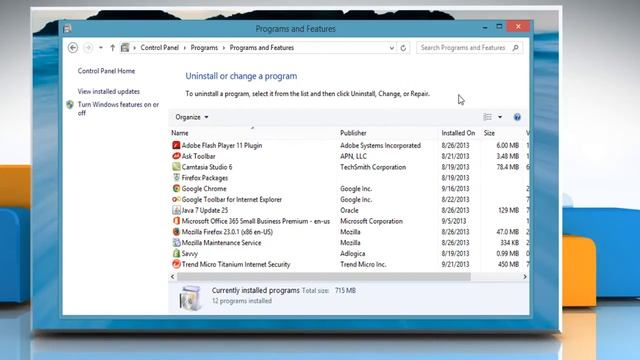Maximize the Programs and Features window
Image resolution: width=640 pixels, height=360 pixels.
click(x=499, y=27)
